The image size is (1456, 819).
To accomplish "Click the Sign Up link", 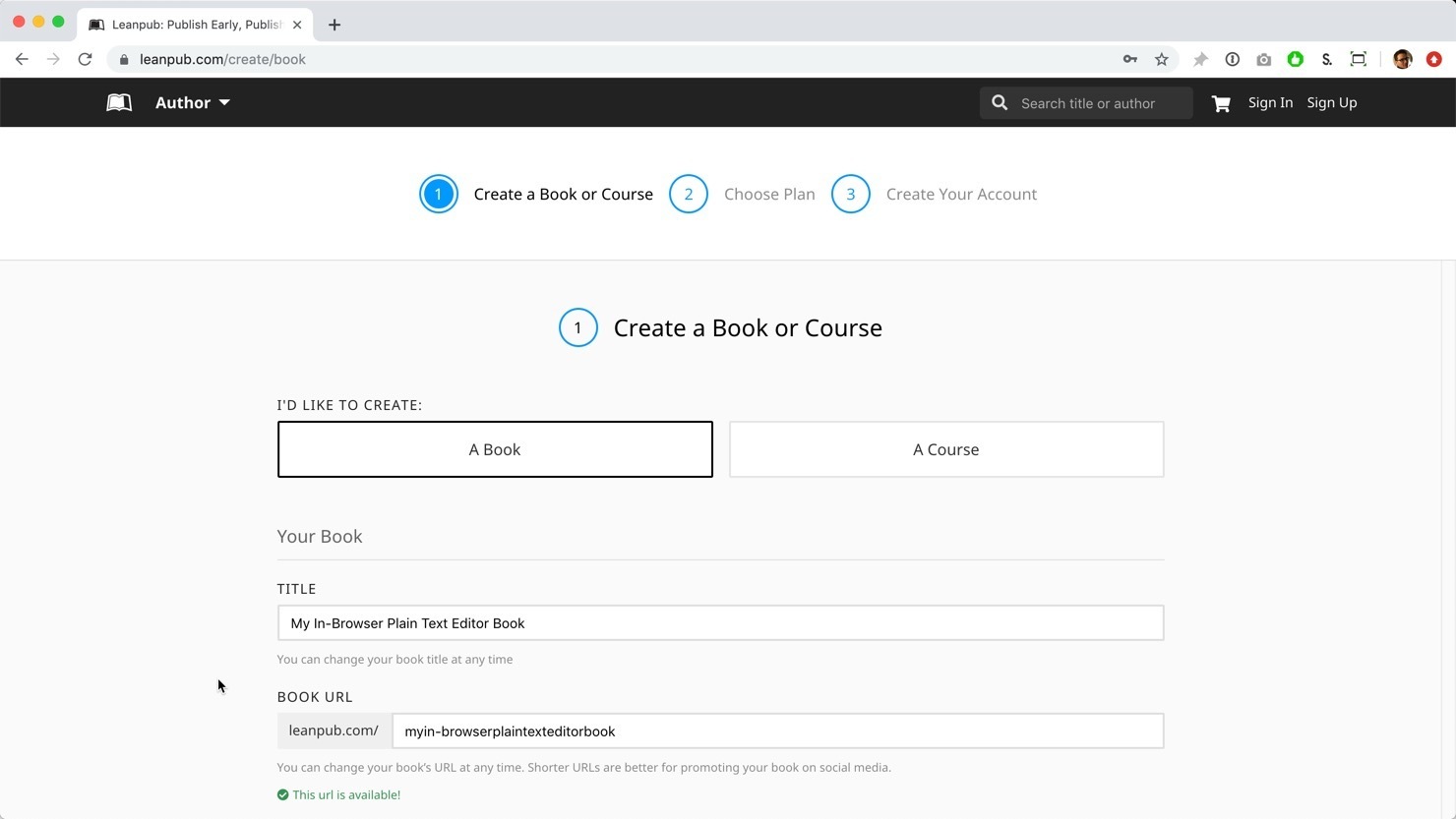I will (x=1331, y=102).
